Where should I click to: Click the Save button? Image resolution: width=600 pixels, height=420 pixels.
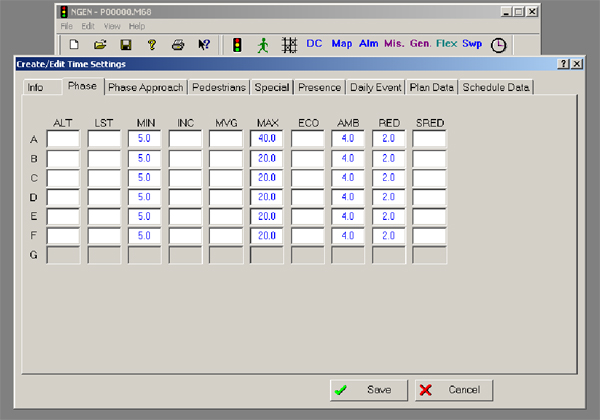pyautogui.click(x=369, y=390)
